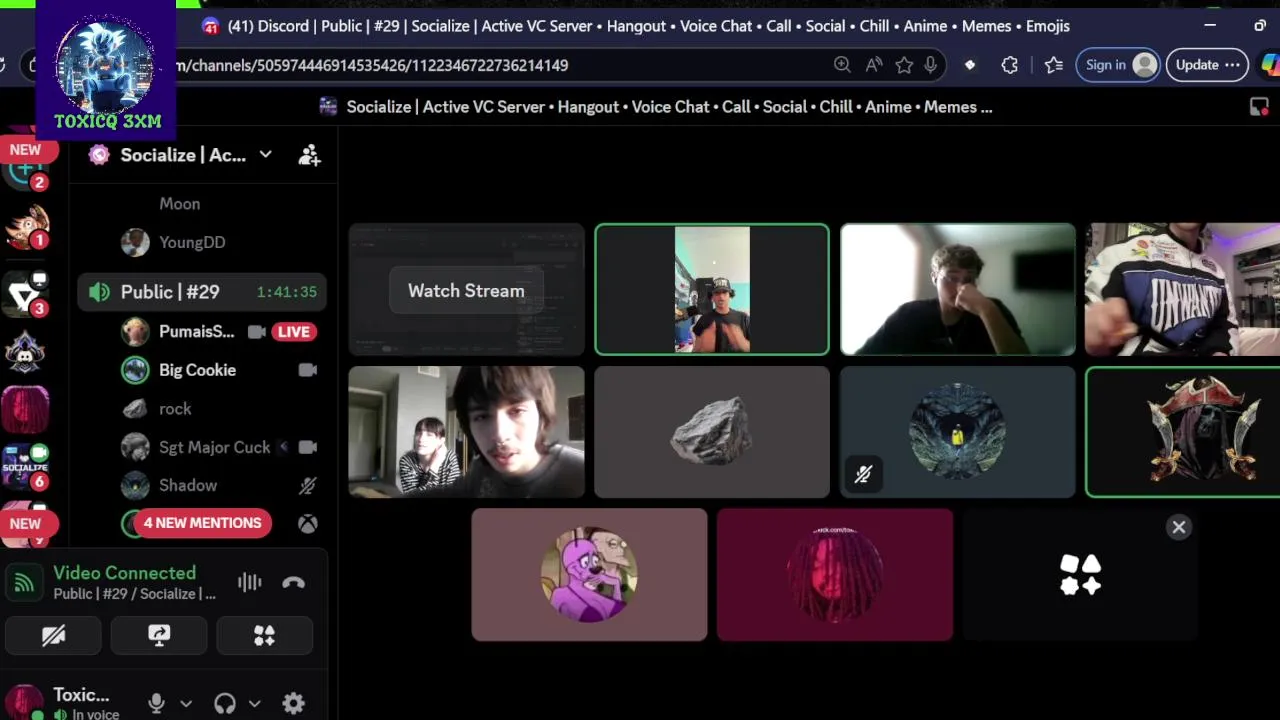Open the noise suppression waveform icon
Screen dimensions: 1280x720
click(x=249, y=582)
